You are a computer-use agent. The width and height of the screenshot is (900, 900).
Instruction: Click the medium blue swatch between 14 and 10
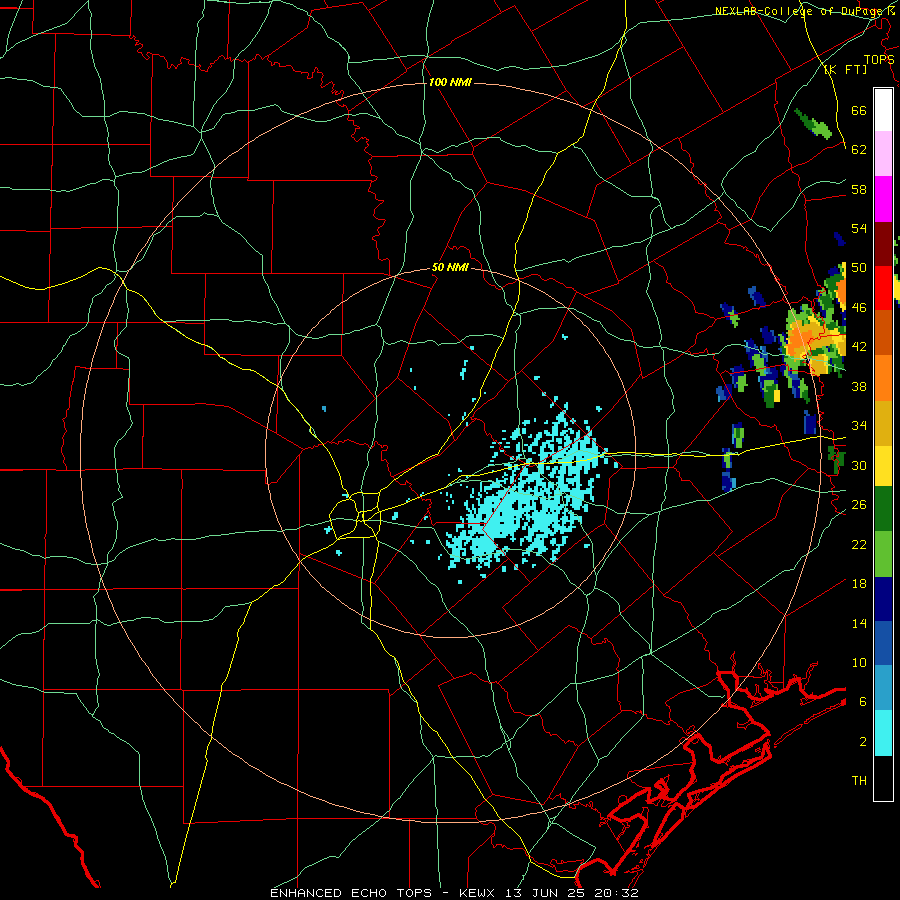[883, 643]
